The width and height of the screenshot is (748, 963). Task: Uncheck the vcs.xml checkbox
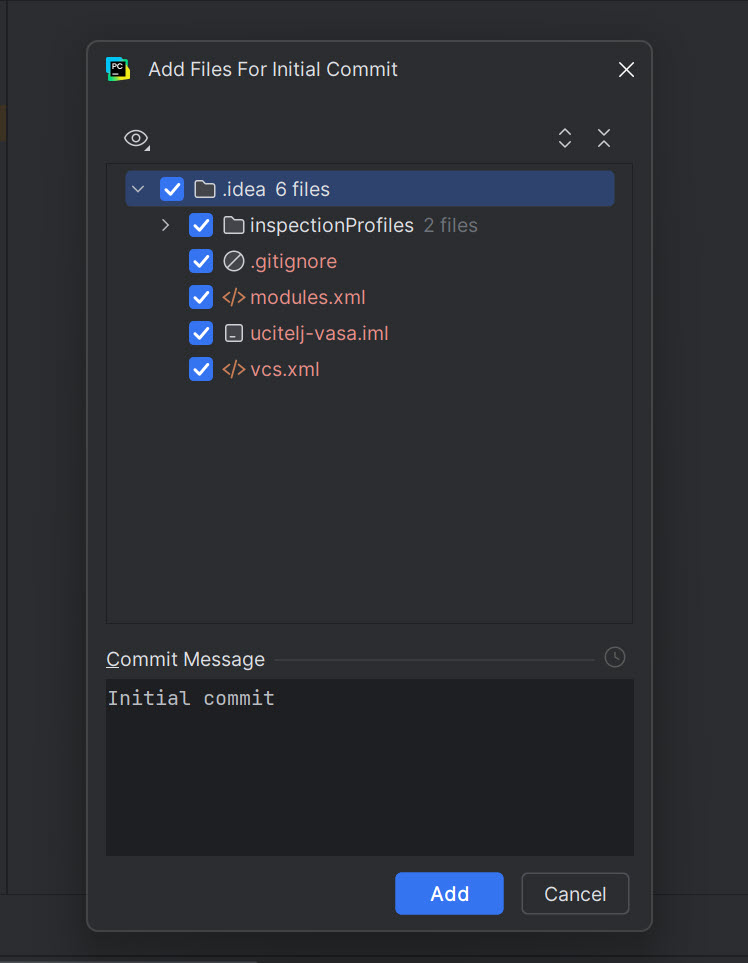pyautogui.click(x=201, y=369)
